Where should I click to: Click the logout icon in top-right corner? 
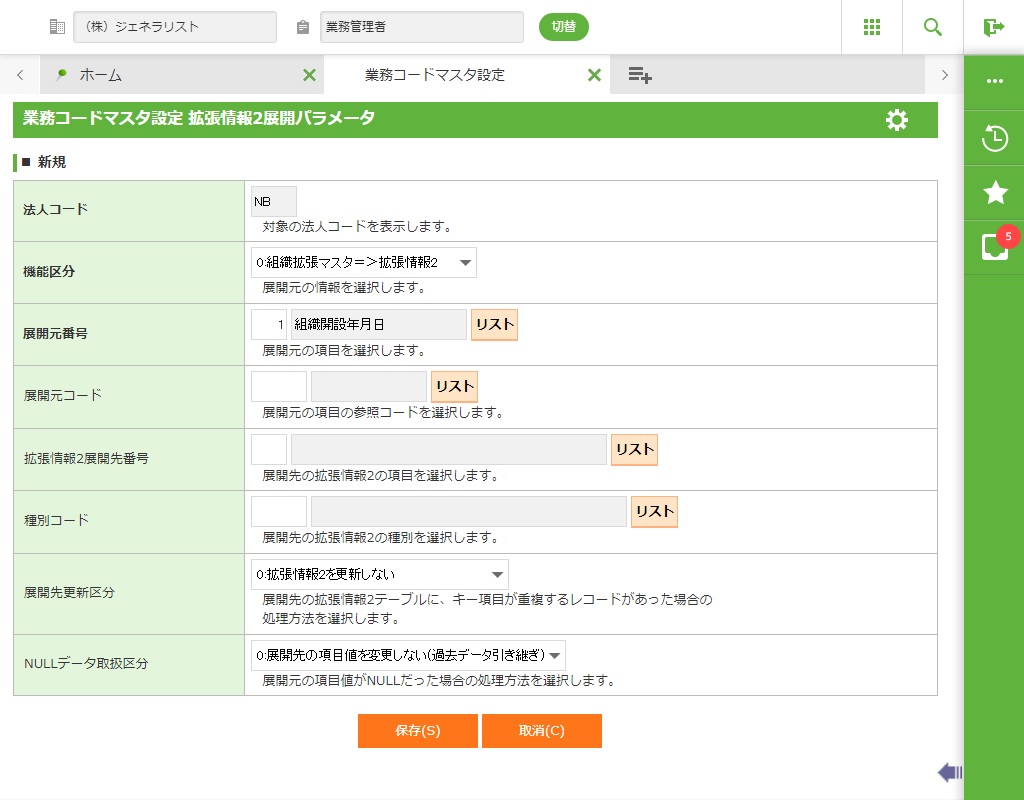(x=993, y=27)
